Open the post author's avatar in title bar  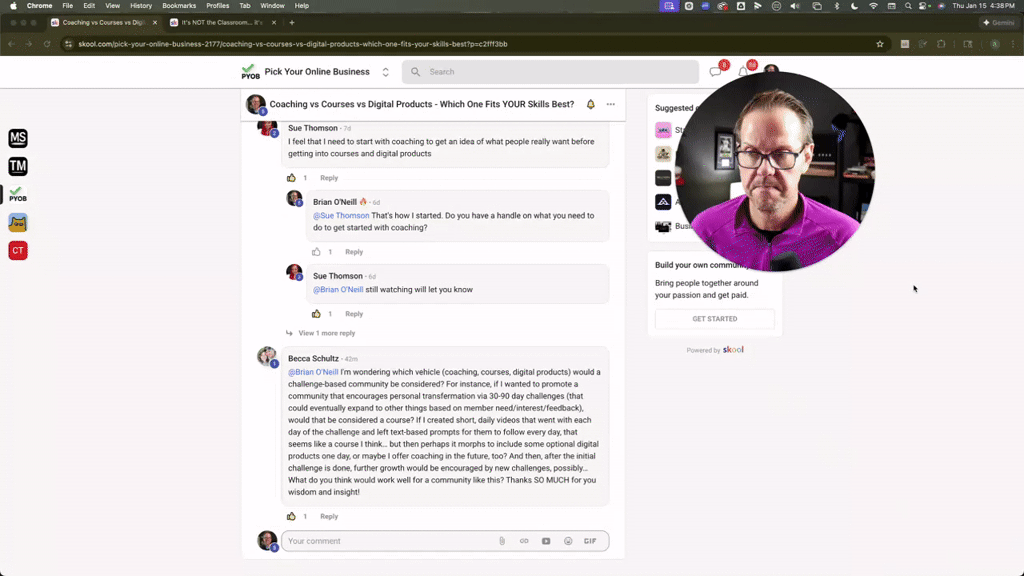256,104
